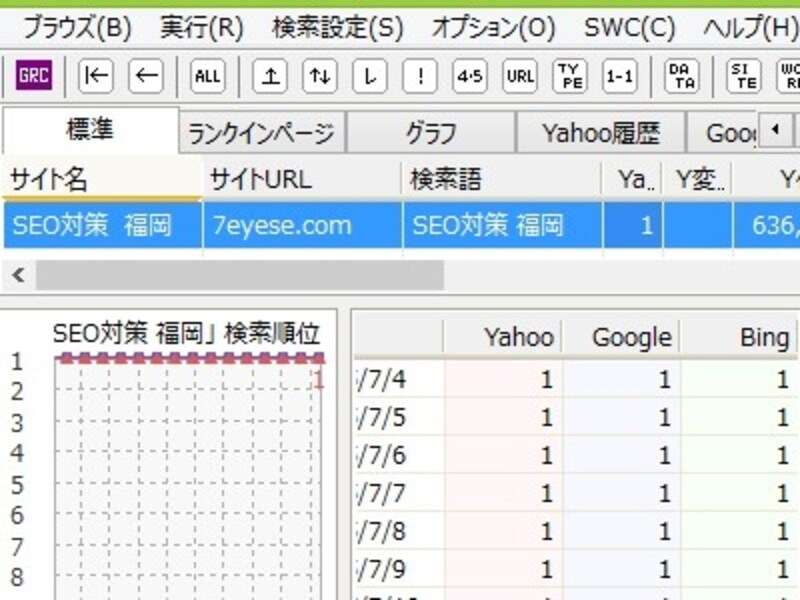Switch to the 標準 tab
The width and height of the screenshot is (800, 600).
click(x=90, y=129)
